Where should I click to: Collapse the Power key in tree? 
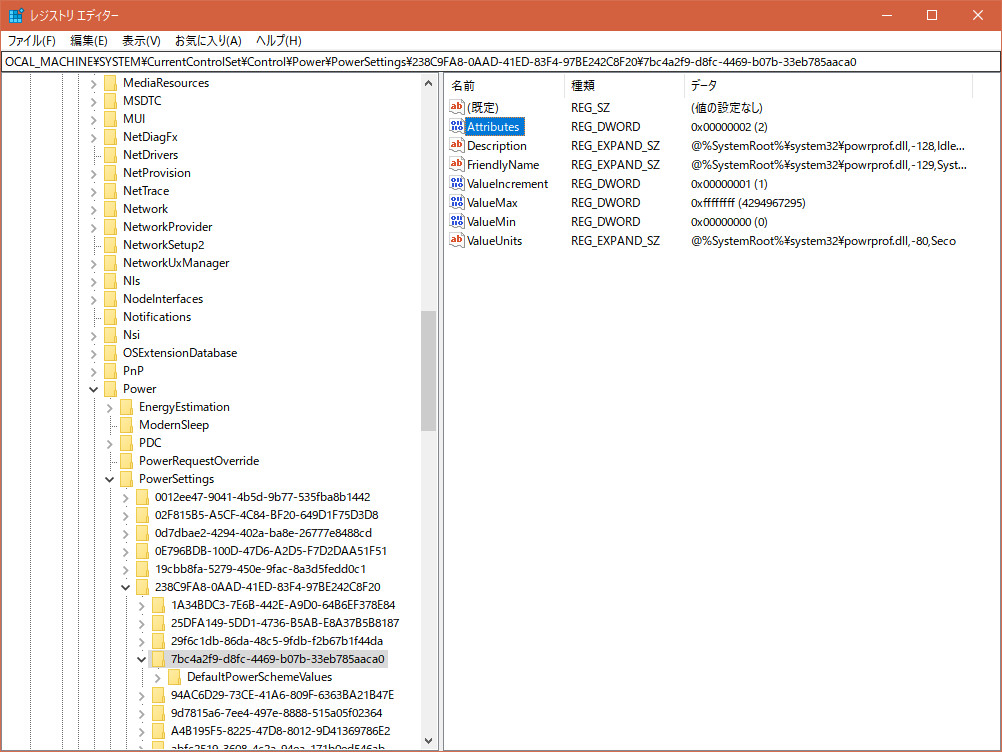[x=94, y=389]
